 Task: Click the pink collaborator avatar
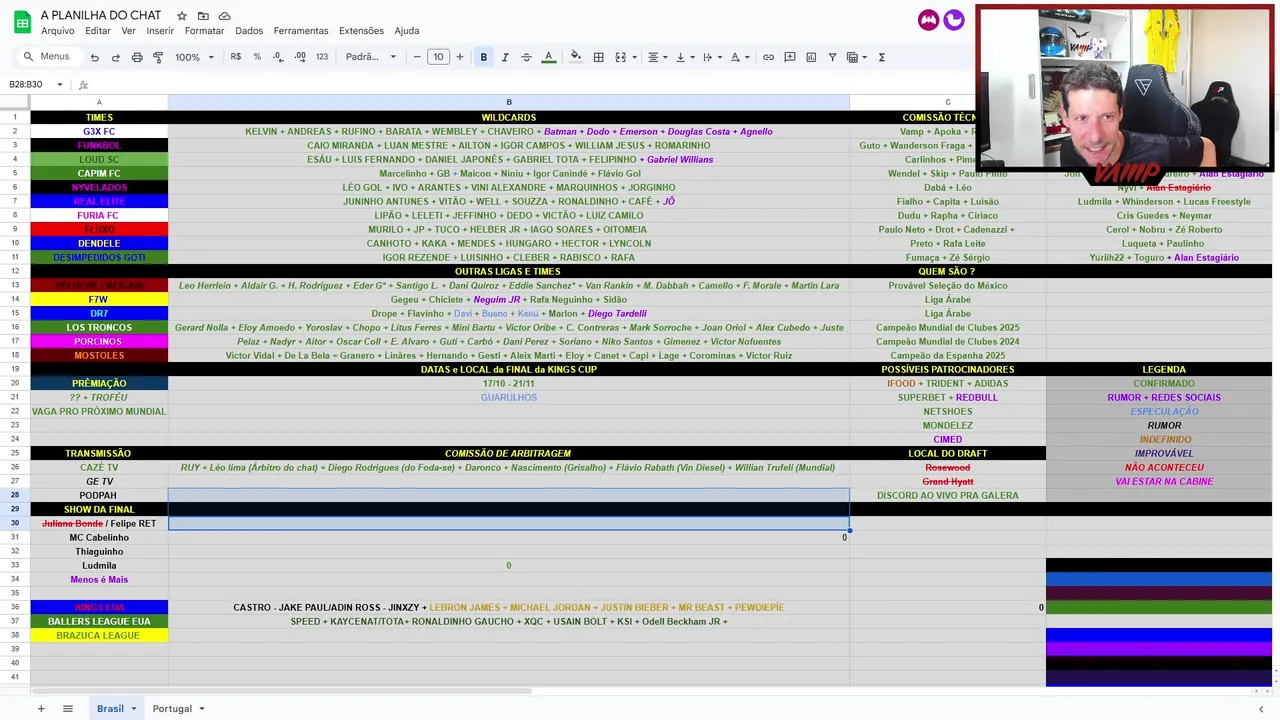tap(928, 20)
